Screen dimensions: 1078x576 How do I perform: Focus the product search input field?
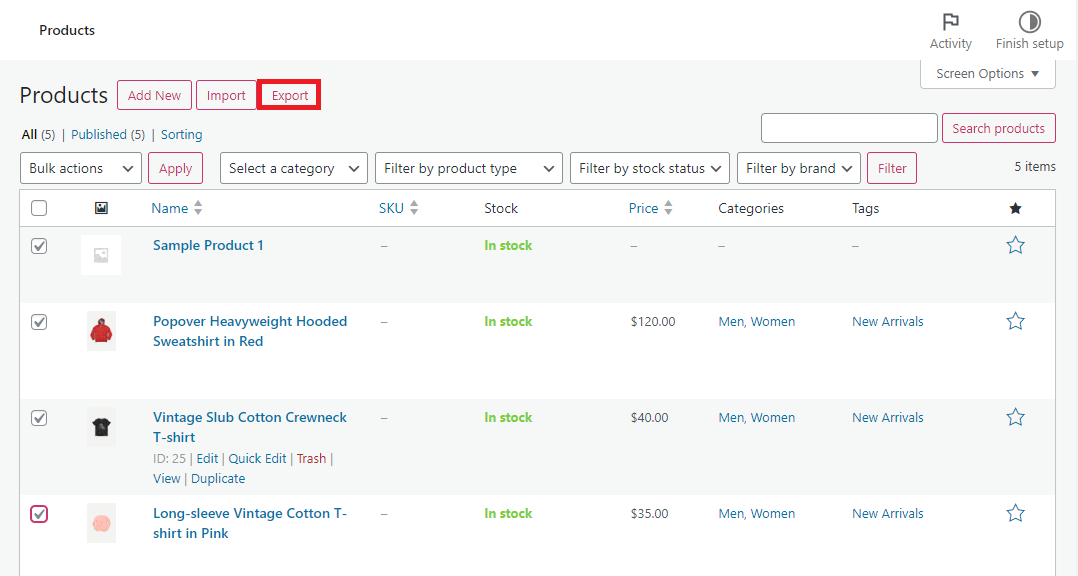point(849,129)
